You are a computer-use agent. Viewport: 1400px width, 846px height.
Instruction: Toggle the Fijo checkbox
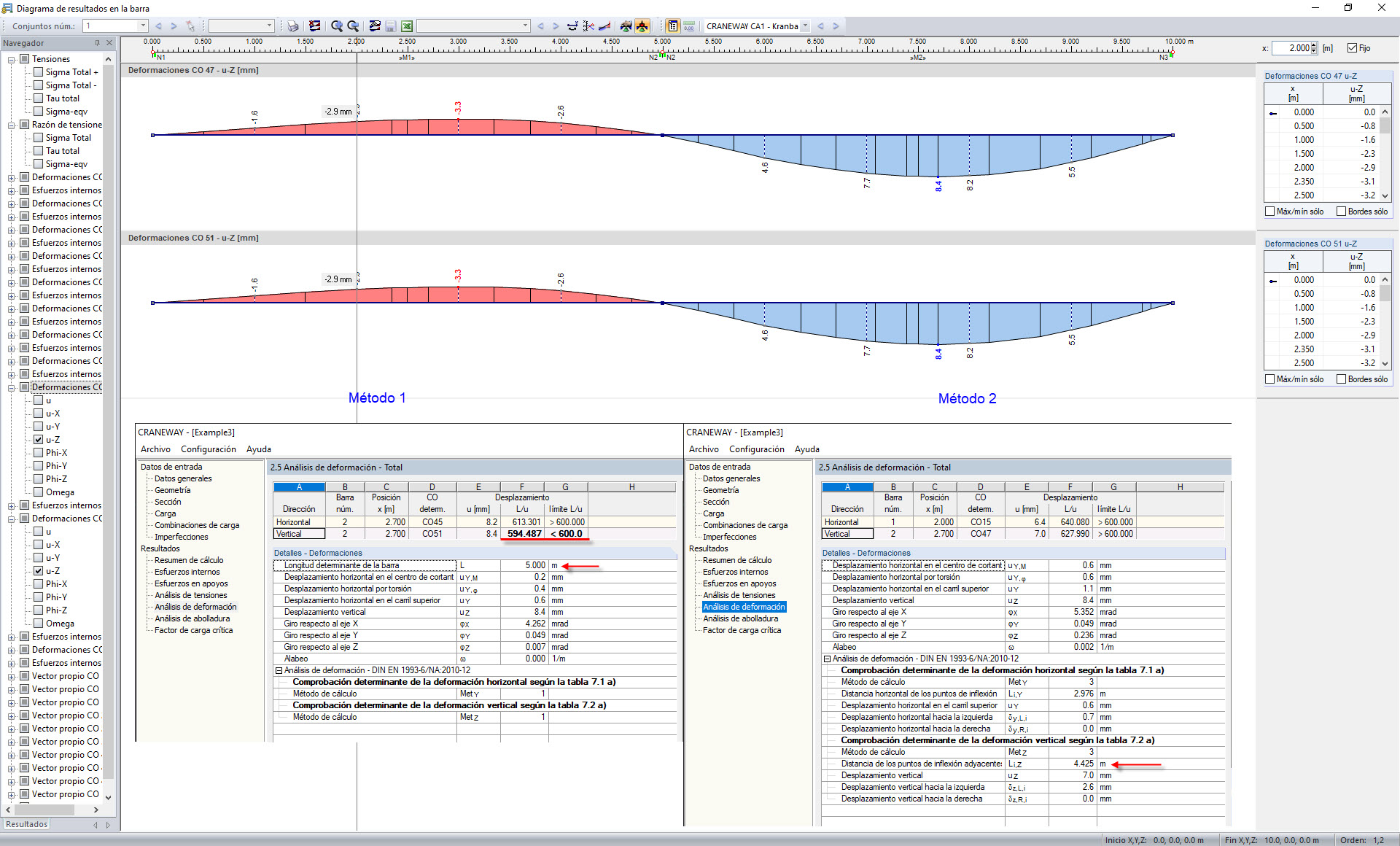[1352, 48]
